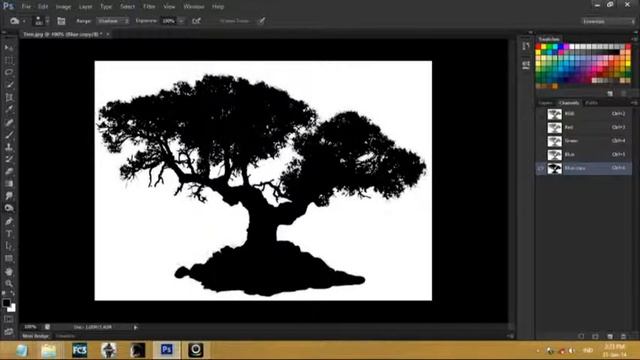This screenshot has height=360, width=640.
Task: Enable airbrush mode in options bar
Action: 196,21
